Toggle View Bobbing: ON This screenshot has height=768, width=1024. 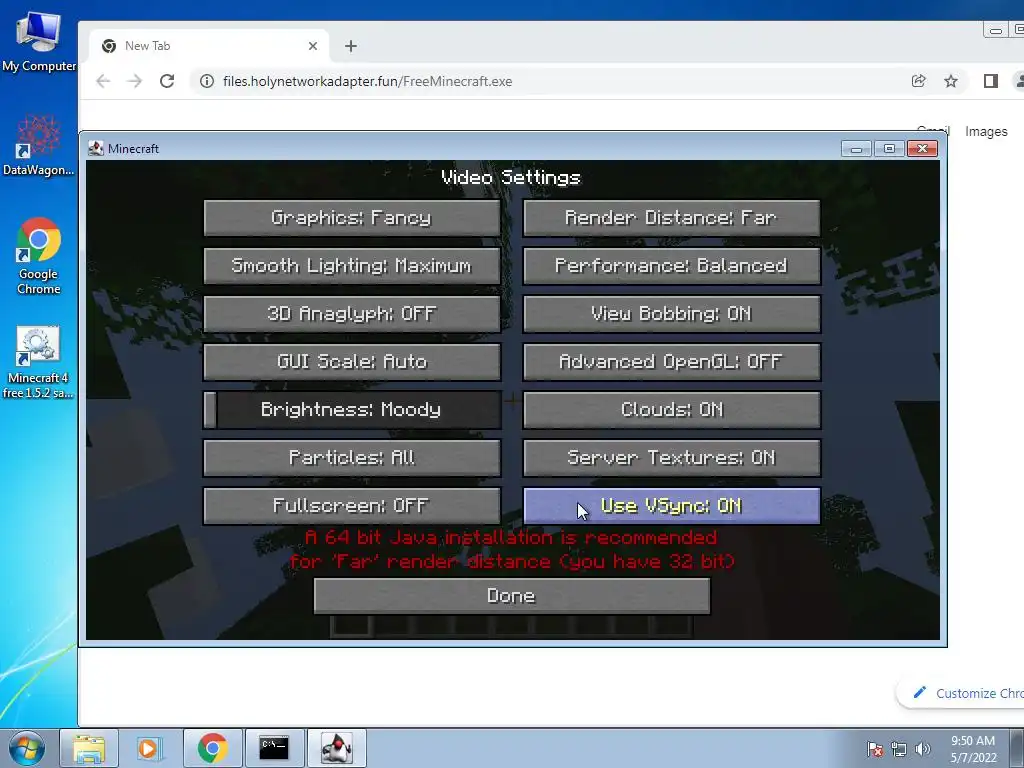[671, 314]
